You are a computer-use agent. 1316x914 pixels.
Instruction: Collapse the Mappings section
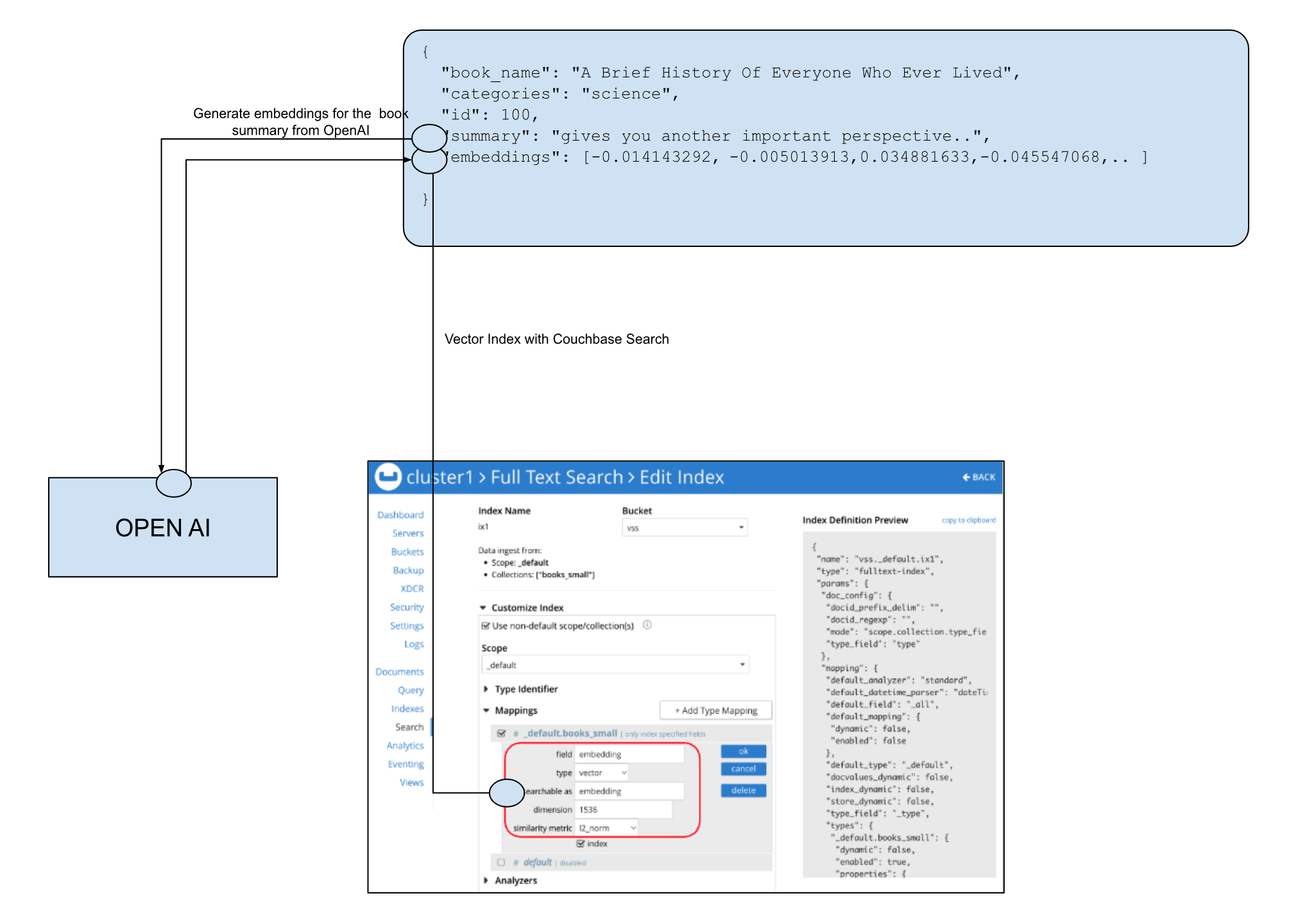(511, 711)
